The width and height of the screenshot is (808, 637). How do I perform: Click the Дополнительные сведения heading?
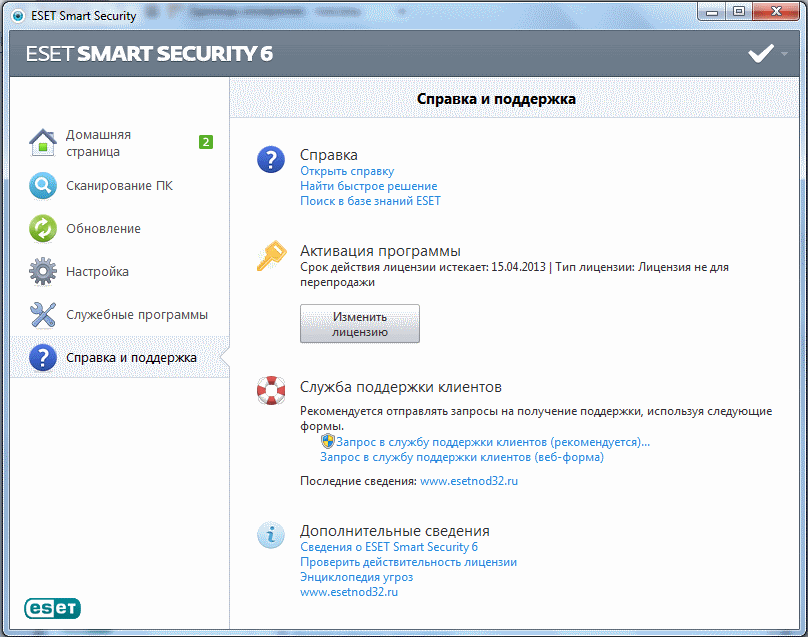click(395, 531)
